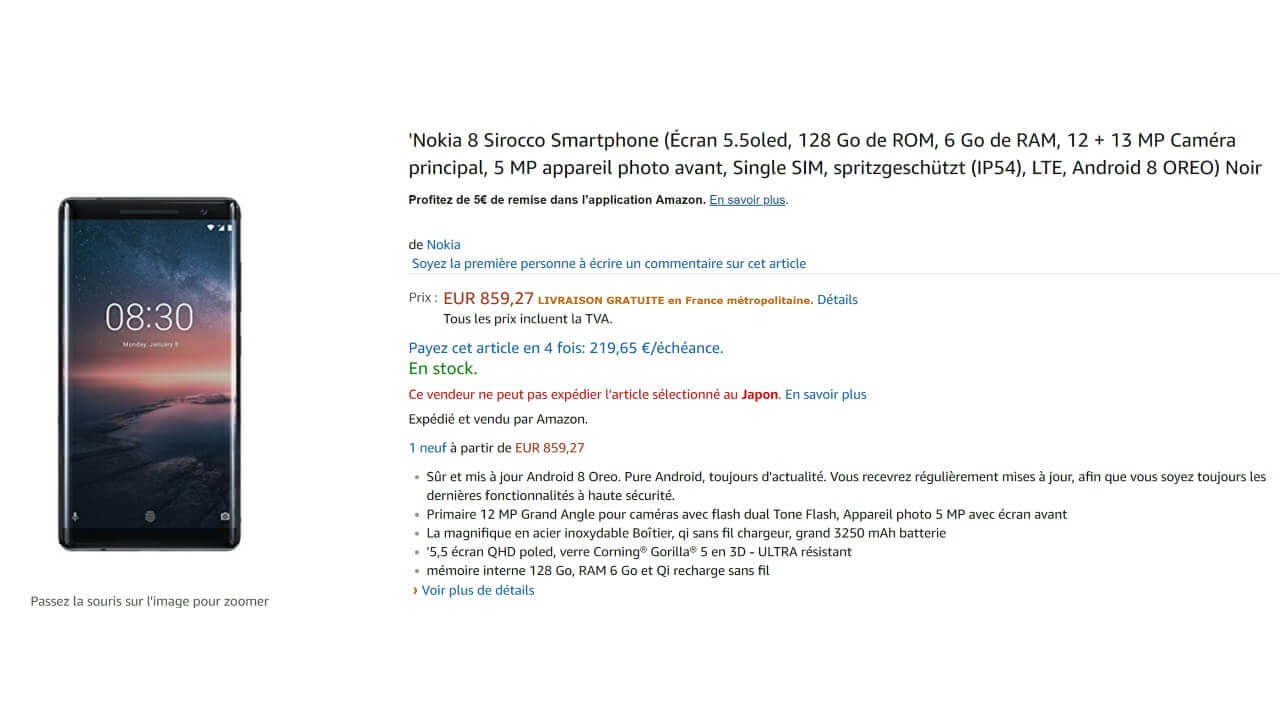Click the "LIVRAISON GRATUITE" label
The image size is (1280, 720).
point(601,299)
